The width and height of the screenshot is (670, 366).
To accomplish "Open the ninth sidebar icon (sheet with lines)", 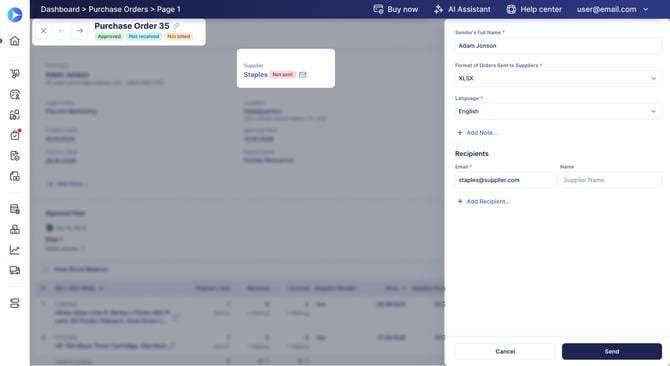I will point(15,209).
